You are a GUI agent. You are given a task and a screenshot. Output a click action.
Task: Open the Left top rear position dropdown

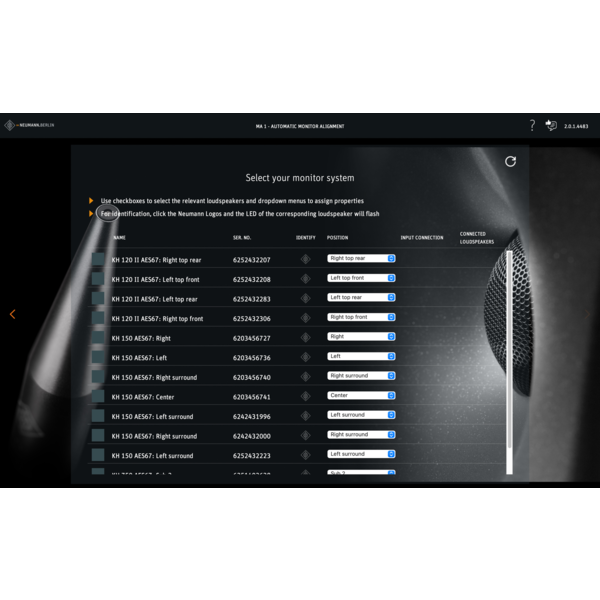pos(361,297)
